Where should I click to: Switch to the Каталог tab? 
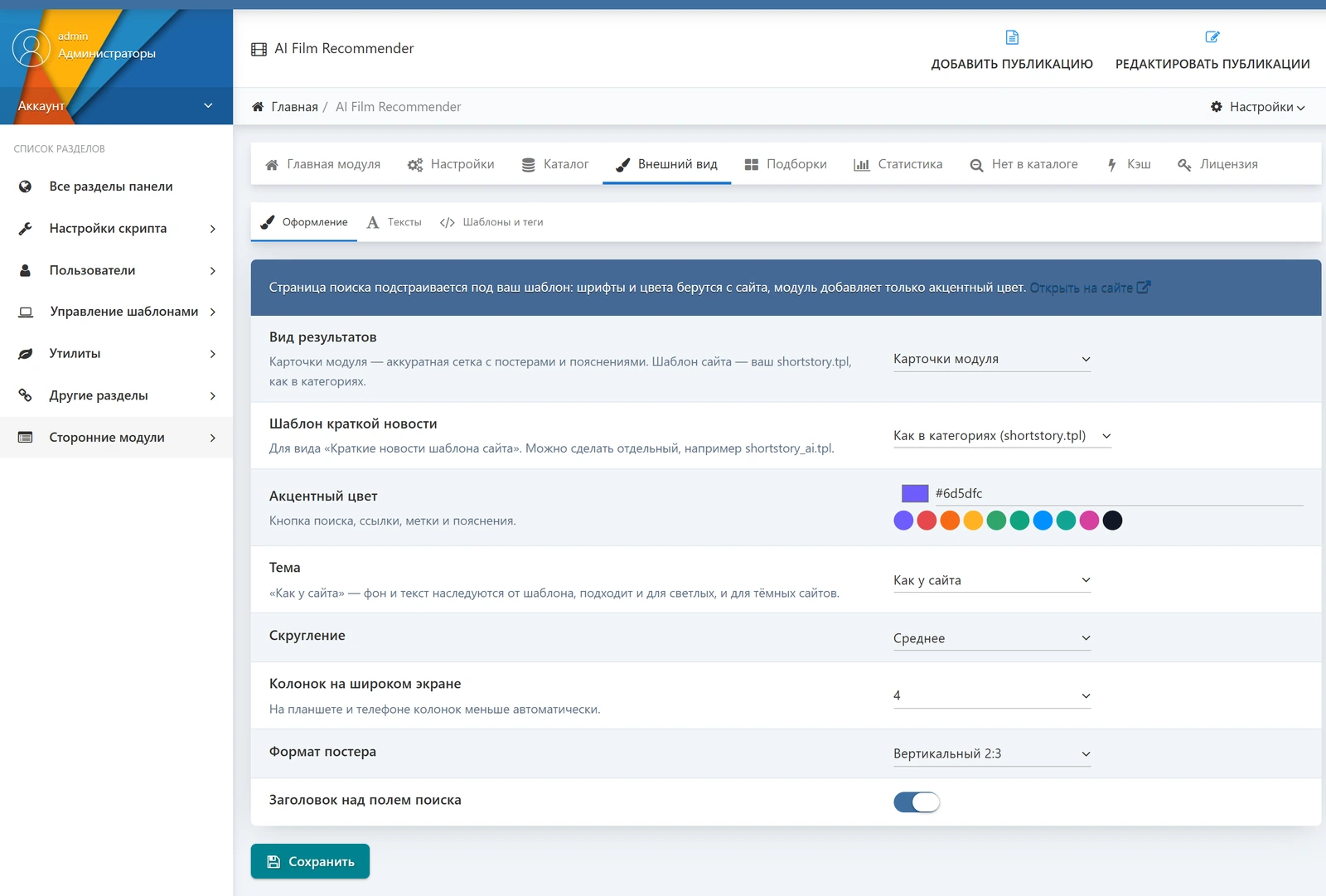555,164
